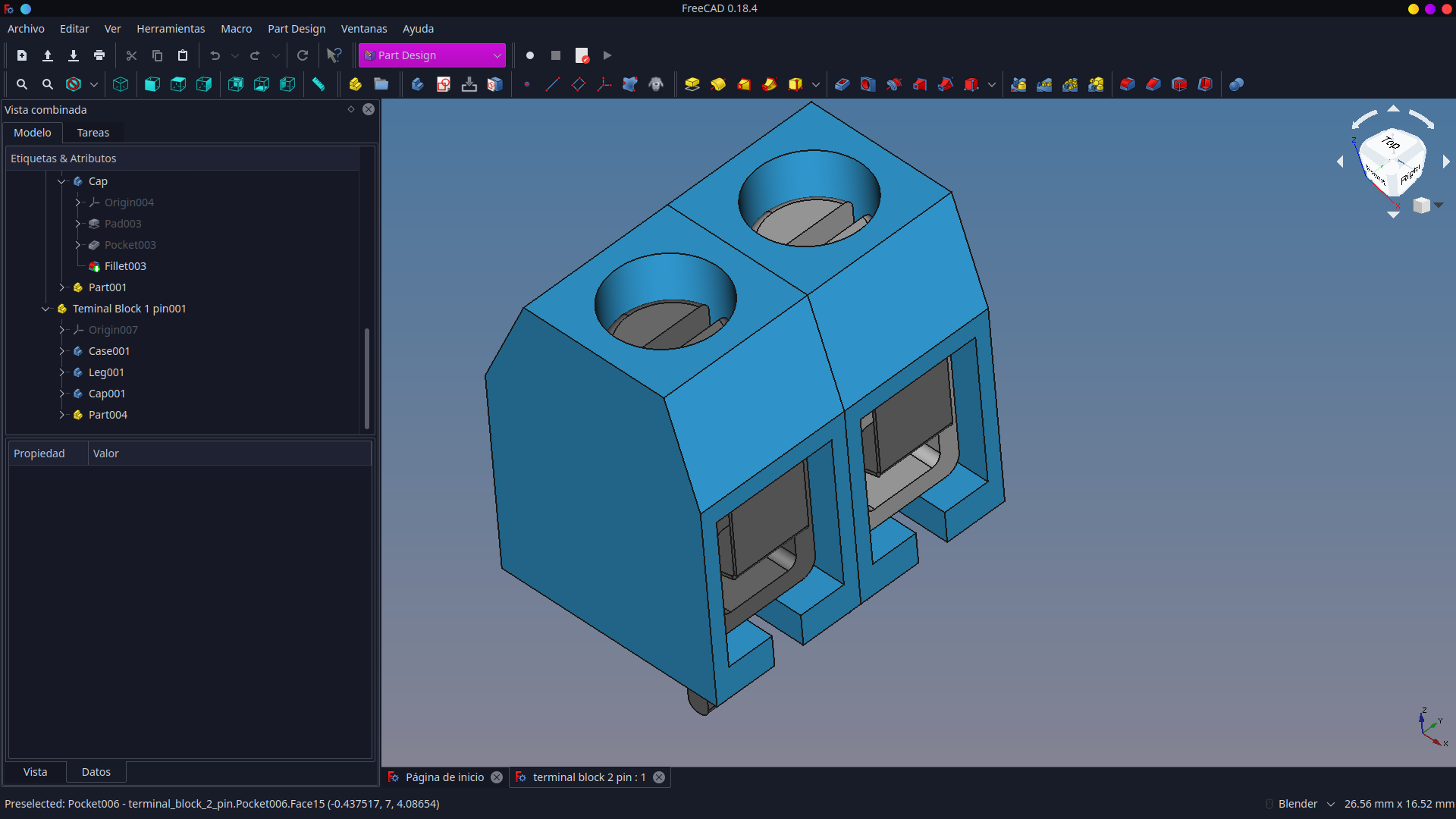Expand the Leg001 tree node

[x=61, y=372]
